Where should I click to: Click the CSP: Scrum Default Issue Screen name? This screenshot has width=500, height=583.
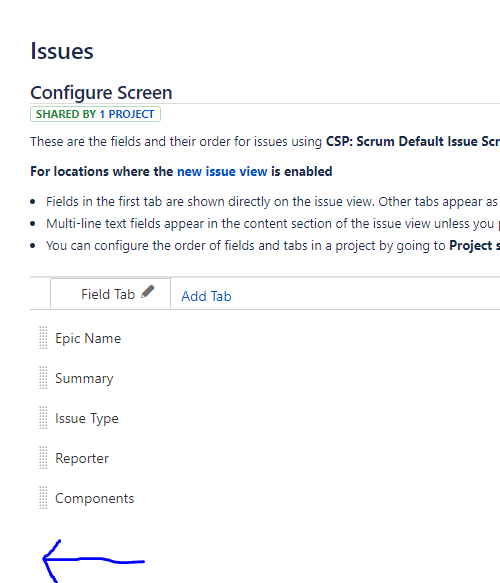tap(413, 142)
